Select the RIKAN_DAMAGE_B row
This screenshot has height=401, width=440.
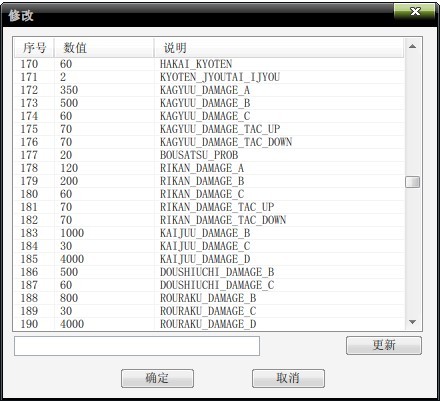pyautogui.click(x=209, y=181)
